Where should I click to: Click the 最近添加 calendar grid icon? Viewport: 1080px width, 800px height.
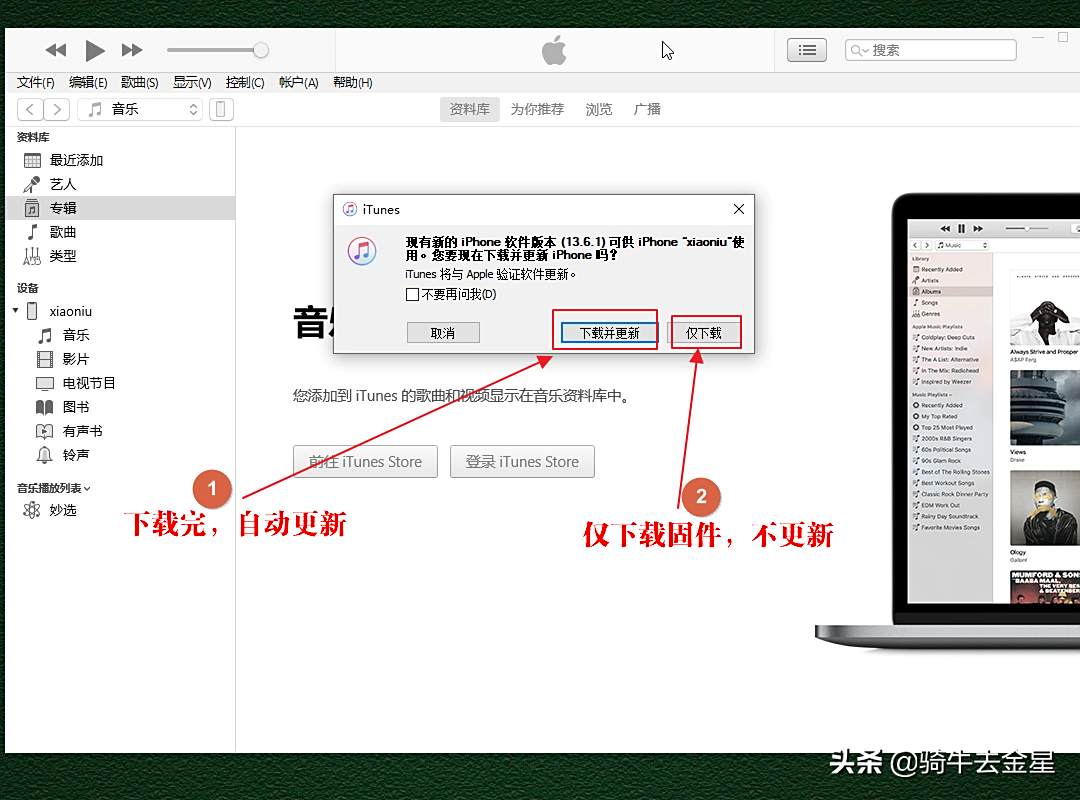32,161
